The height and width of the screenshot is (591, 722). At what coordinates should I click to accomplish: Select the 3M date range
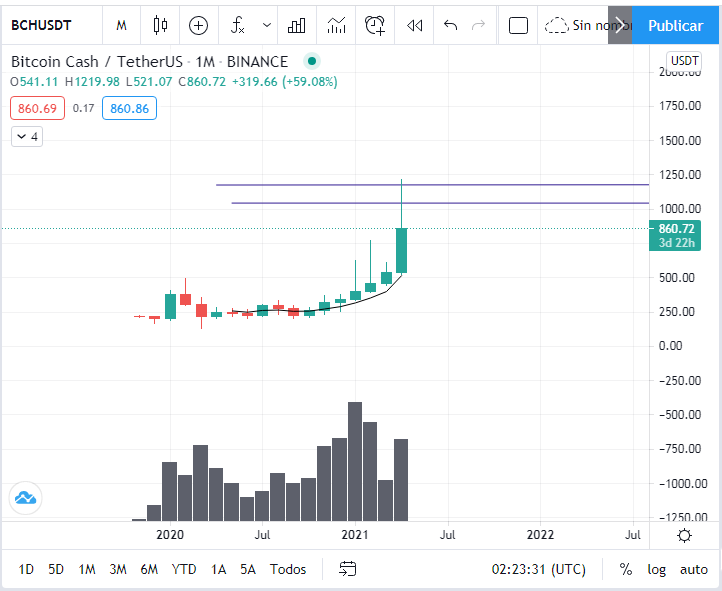[118, 569]
